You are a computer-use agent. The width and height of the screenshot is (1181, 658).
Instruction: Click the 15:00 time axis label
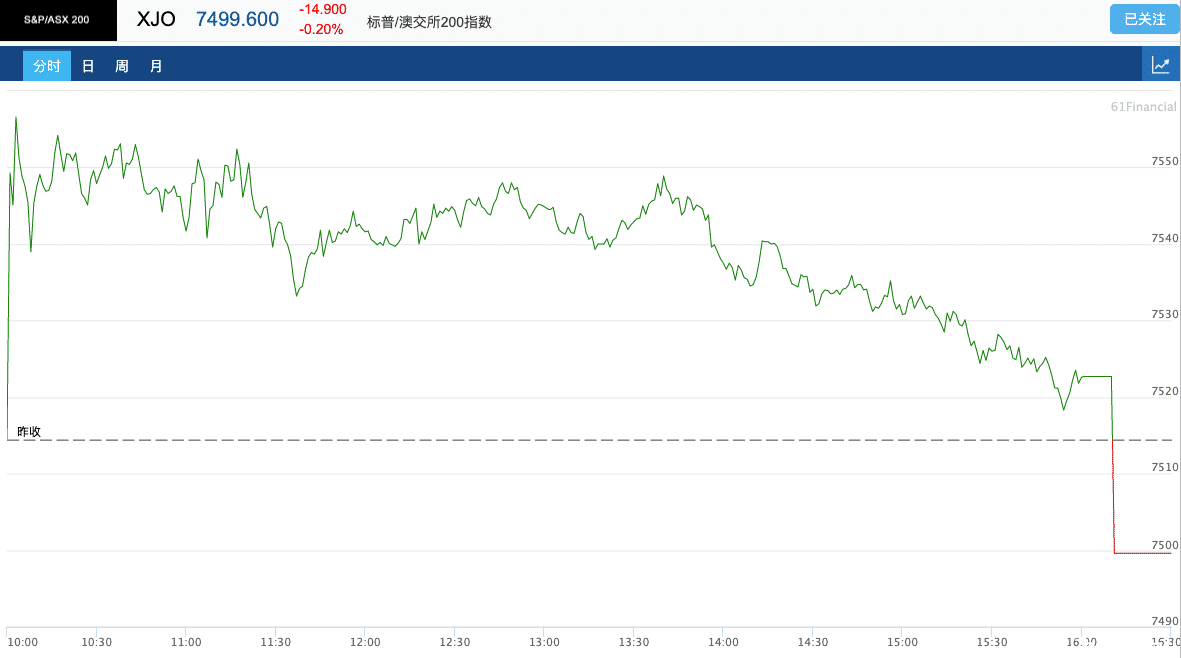tap(902, 642)
